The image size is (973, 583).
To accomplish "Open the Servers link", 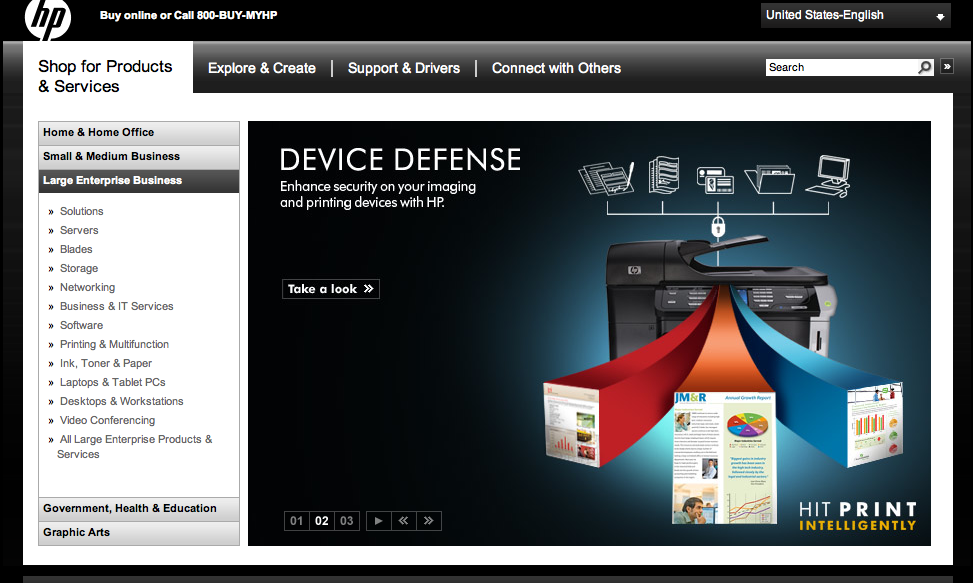I will point(79,230).
